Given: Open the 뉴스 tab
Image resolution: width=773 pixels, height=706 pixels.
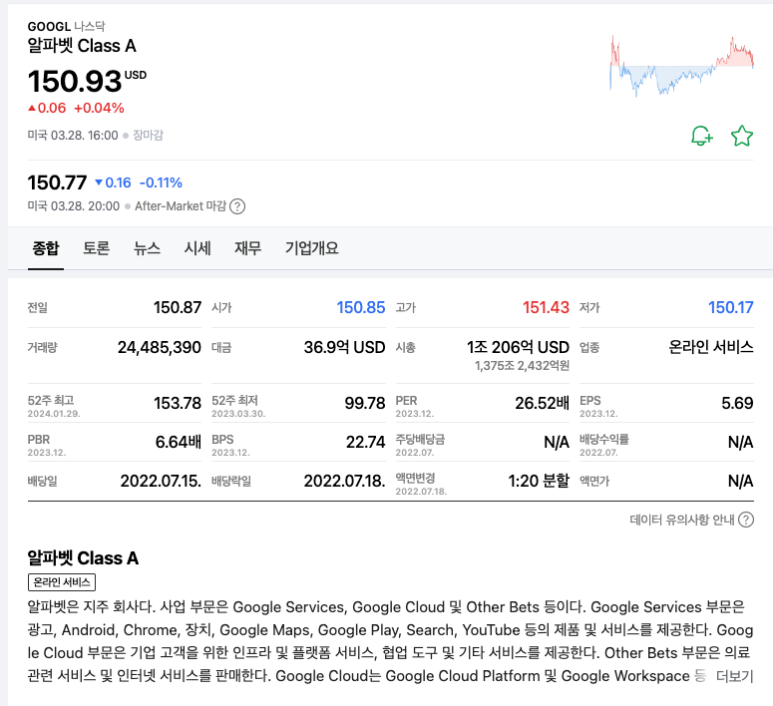Looking at the screenshot, I should click(x=147, y=248).
